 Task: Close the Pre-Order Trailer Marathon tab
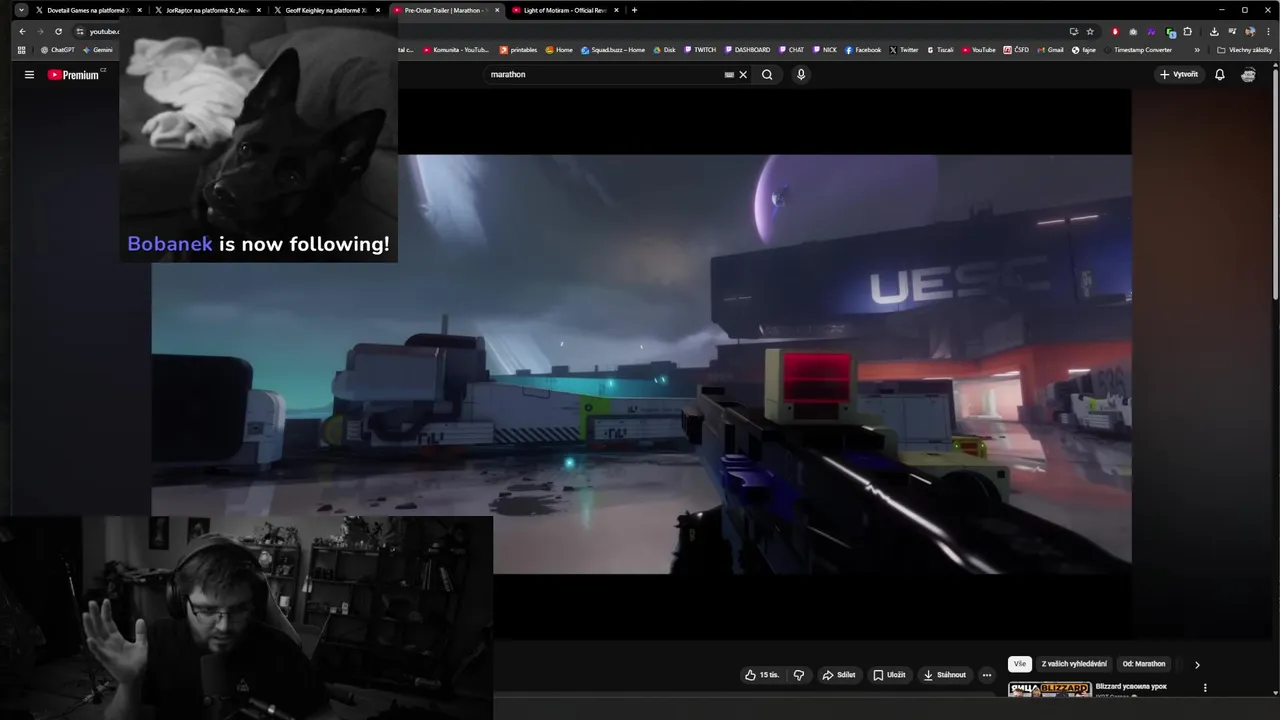coord(497,10)
